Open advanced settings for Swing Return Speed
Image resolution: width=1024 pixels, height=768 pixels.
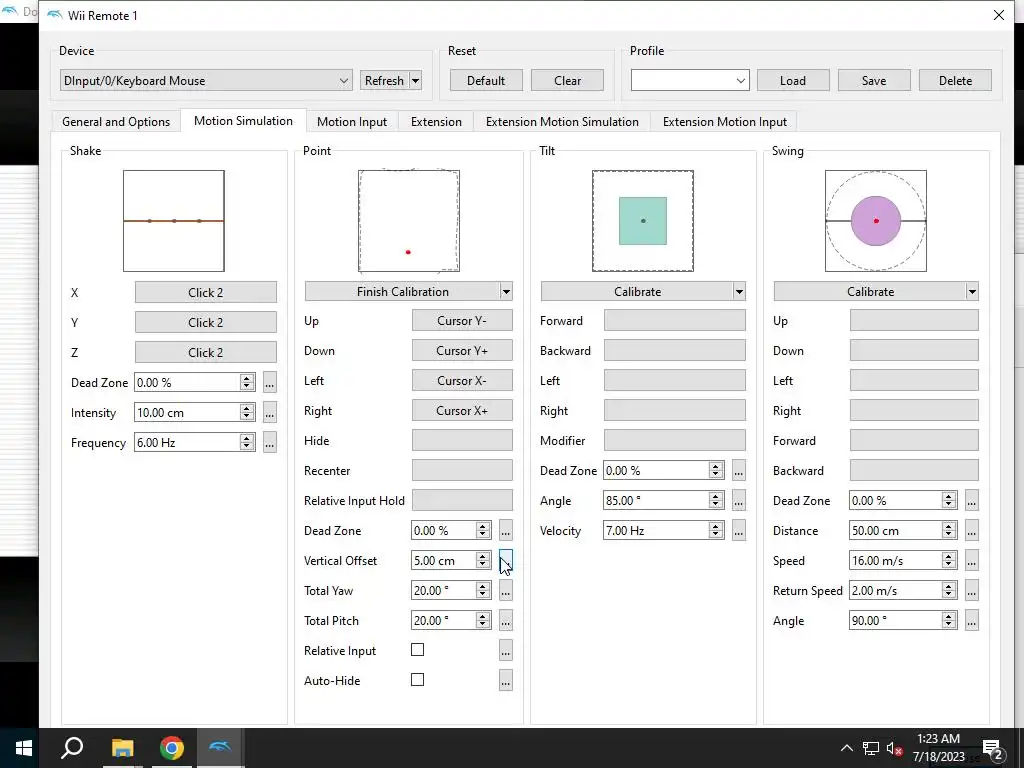pyautogui.click(x=972, y=591)
